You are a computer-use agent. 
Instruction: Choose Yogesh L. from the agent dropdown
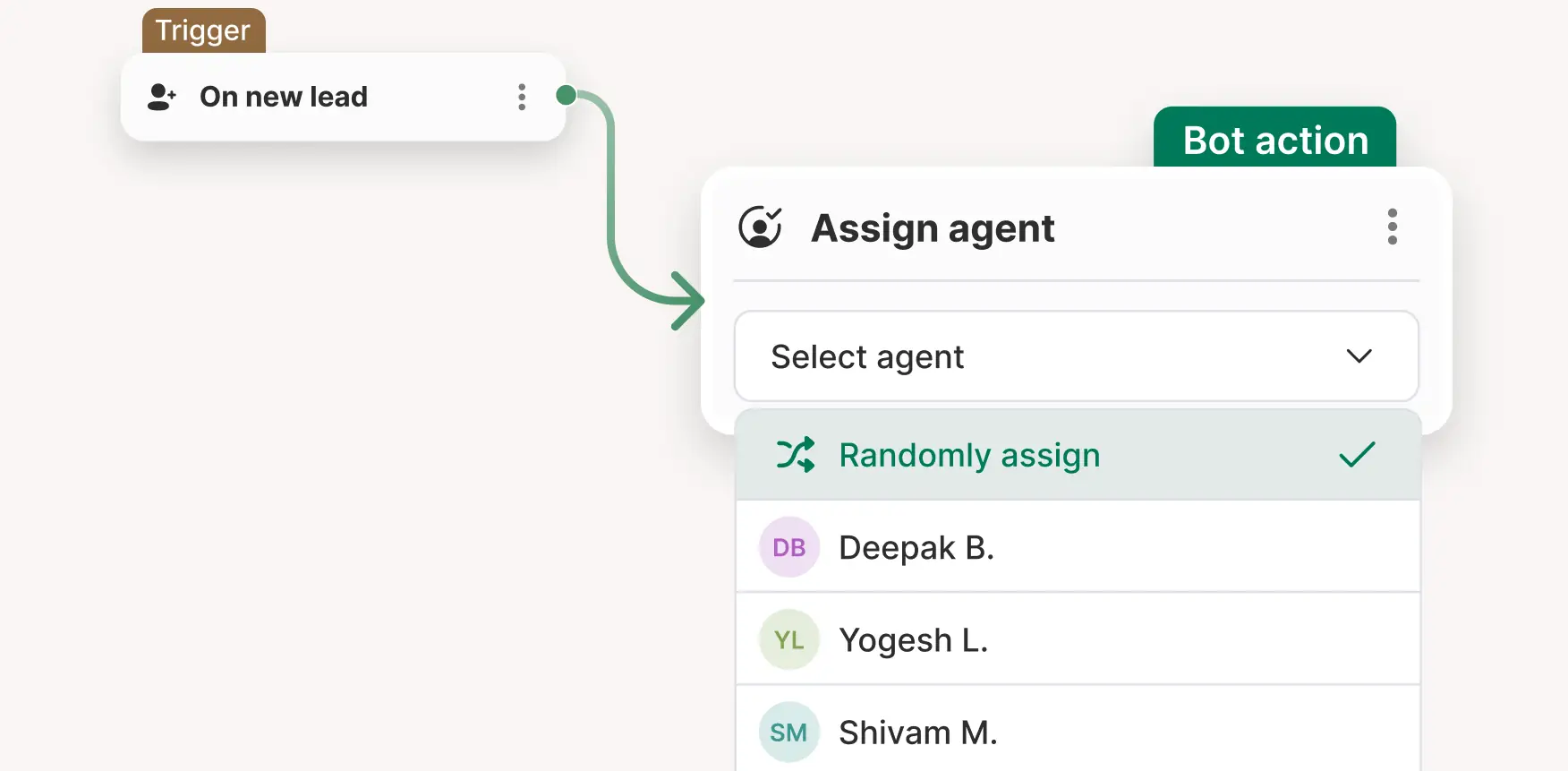click(914, 639)
